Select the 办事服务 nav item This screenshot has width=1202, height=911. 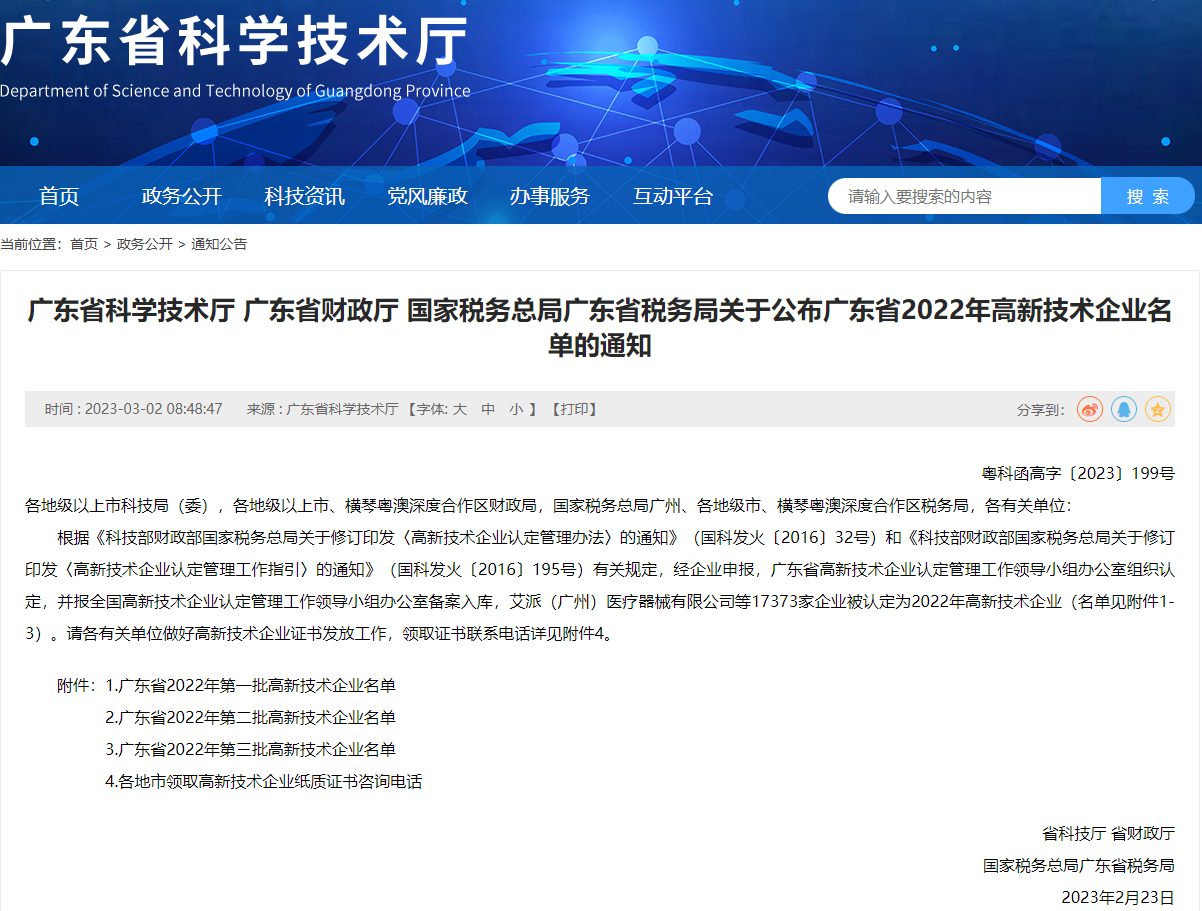coord(549,196)
